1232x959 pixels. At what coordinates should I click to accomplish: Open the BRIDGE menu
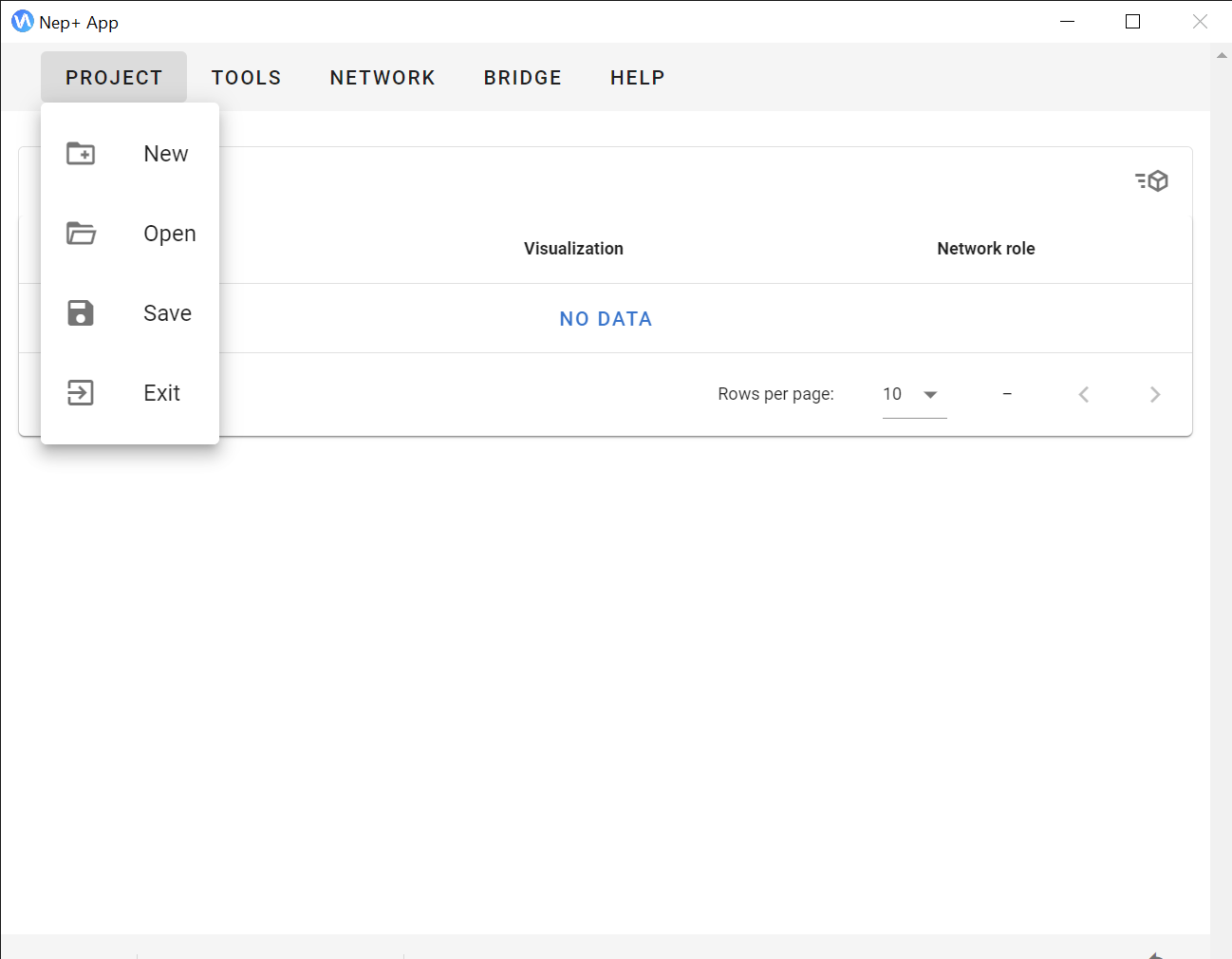pyautogui.click(x=523, y=78)
